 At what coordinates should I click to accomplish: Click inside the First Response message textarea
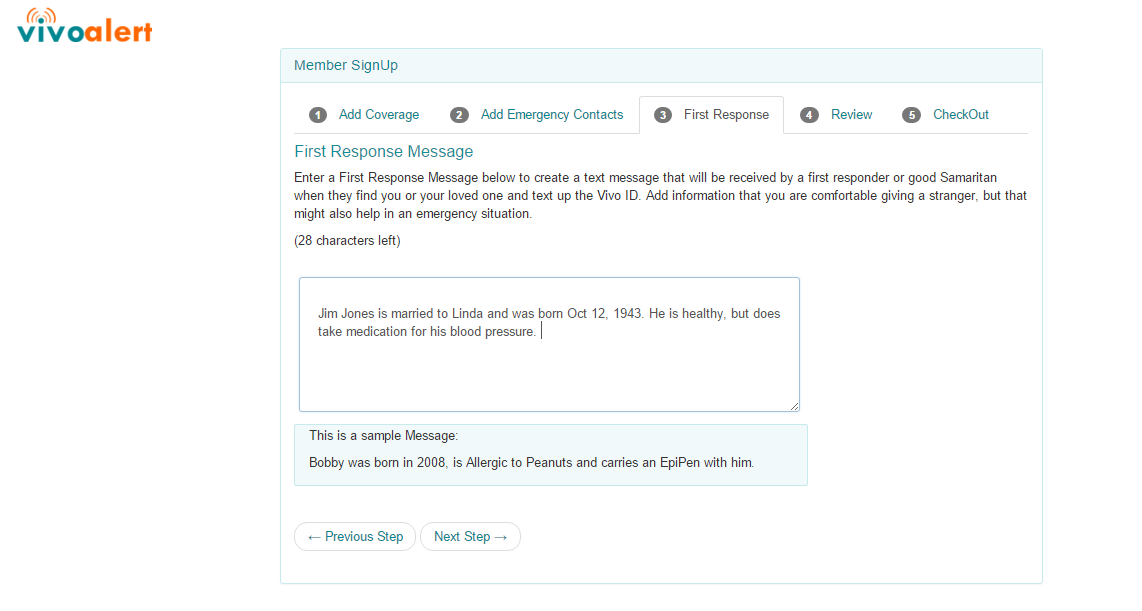click(x=549, y=344)
